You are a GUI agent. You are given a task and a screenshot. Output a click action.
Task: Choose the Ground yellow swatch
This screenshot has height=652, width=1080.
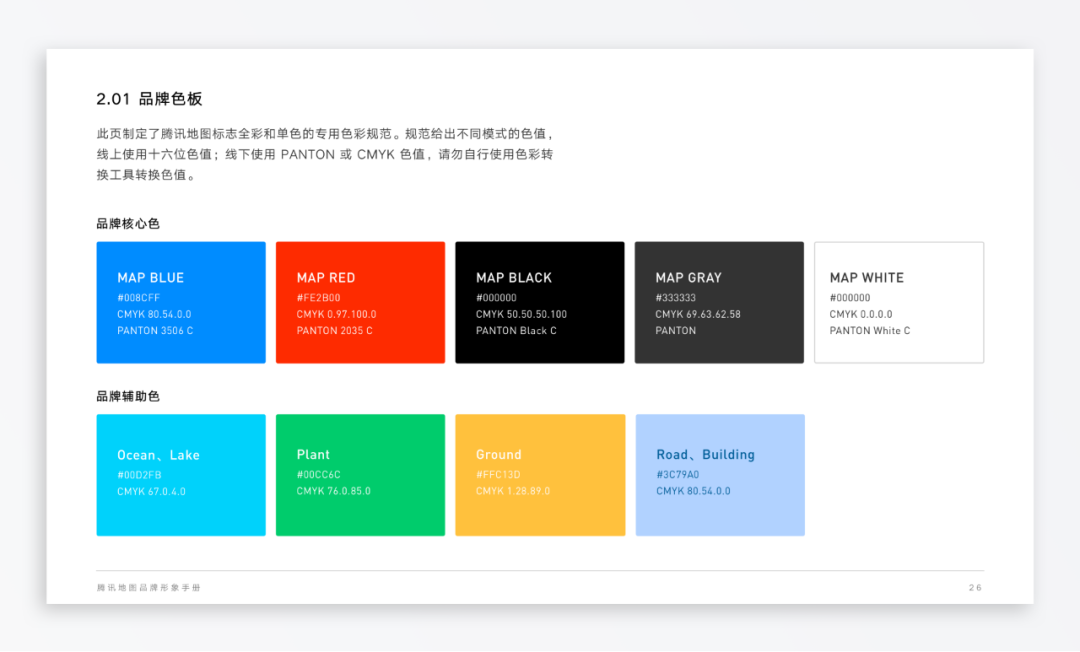(540, 475)
